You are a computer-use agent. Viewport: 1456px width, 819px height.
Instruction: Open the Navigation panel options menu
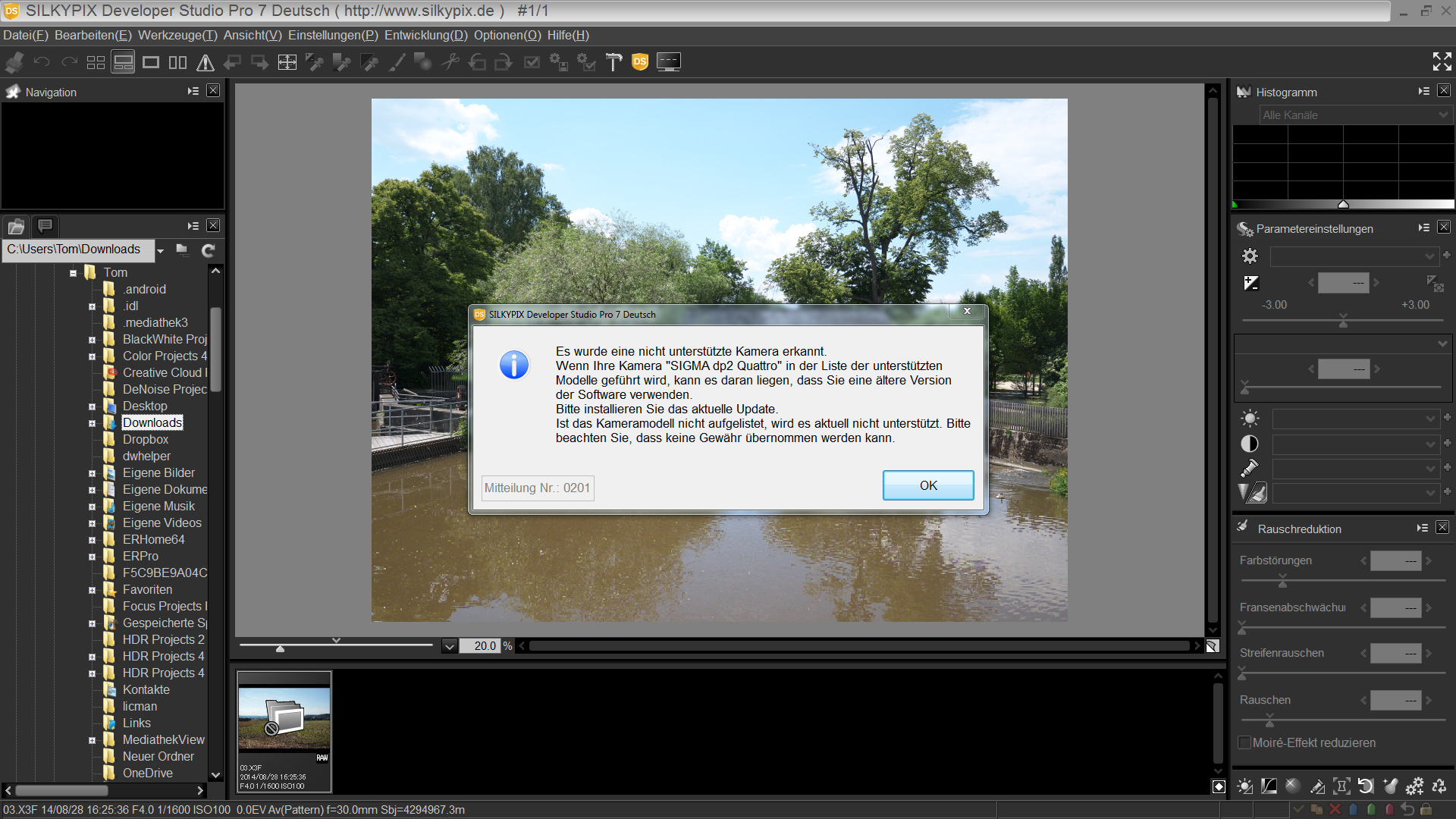(x=193, y=91)
